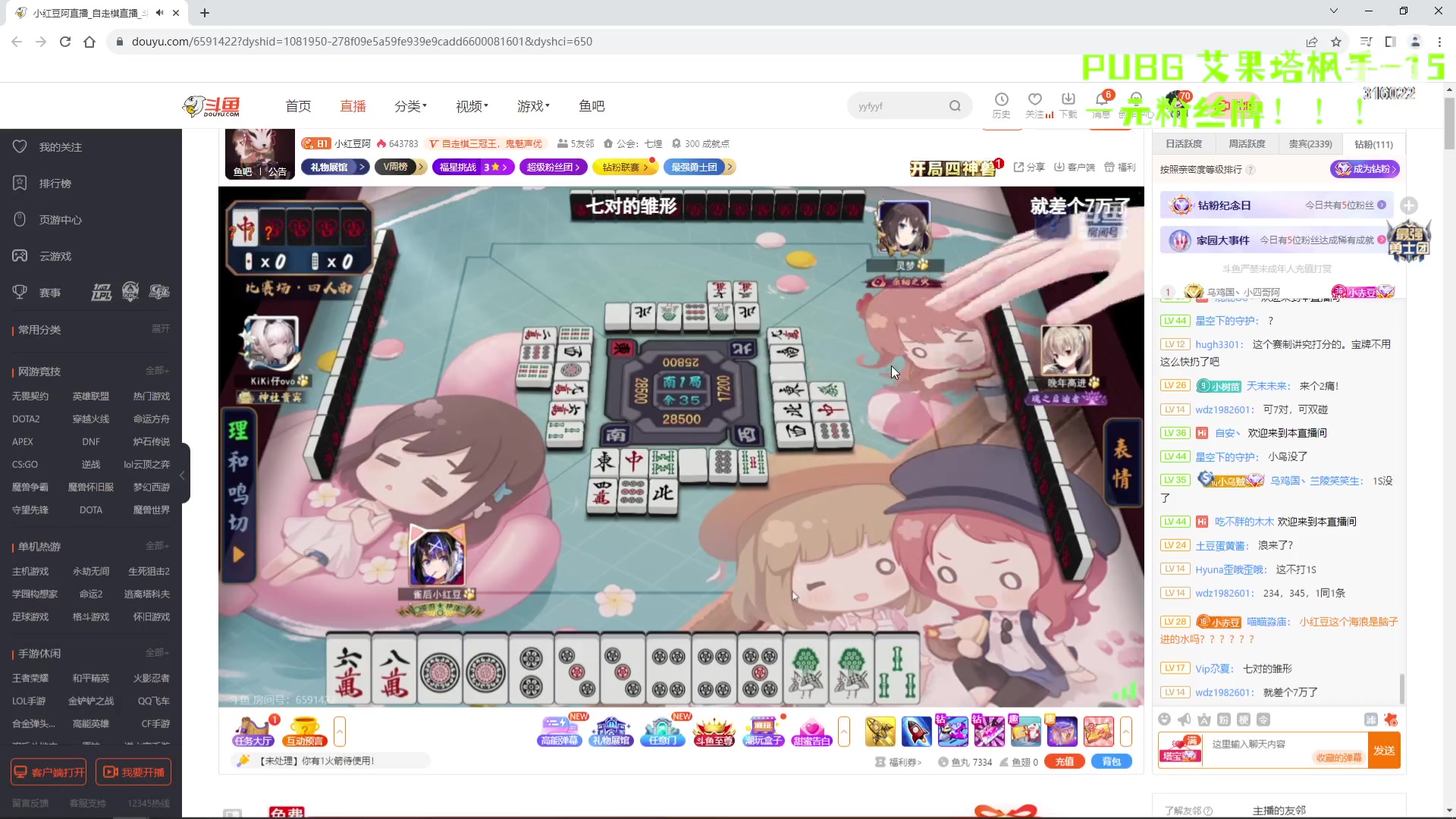Viewport: 1456px width, 819px height.
Task: Toggle the browser side panel icon
Action: click(x=1390, y=42)
